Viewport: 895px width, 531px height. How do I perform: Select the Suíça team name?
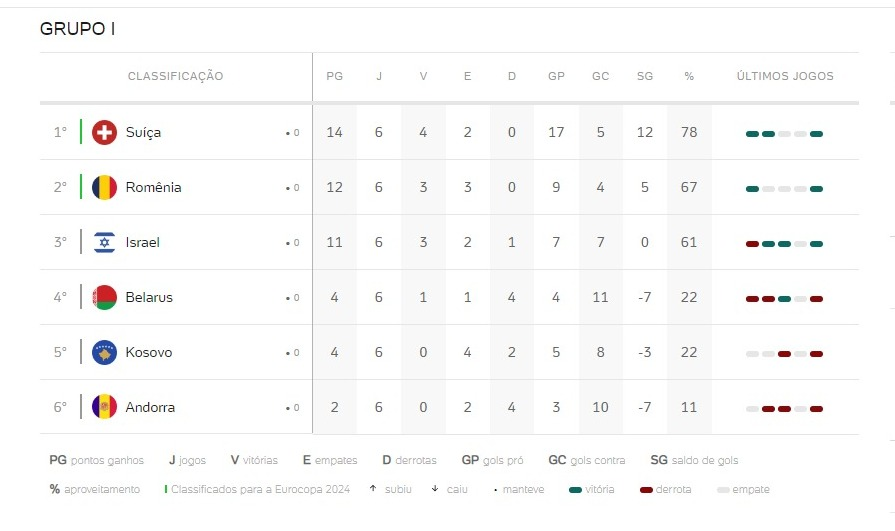point(143,132)
